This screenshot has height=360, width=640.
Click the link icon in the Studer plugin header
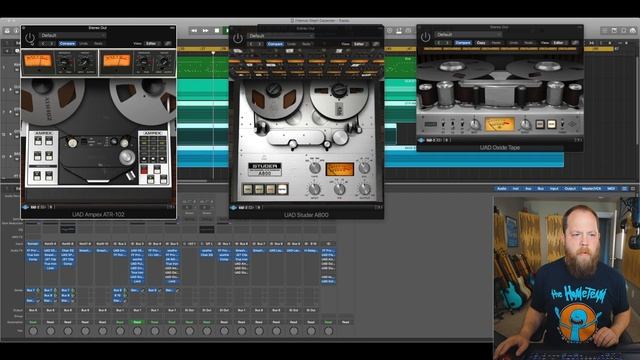[x=376, y=44]
